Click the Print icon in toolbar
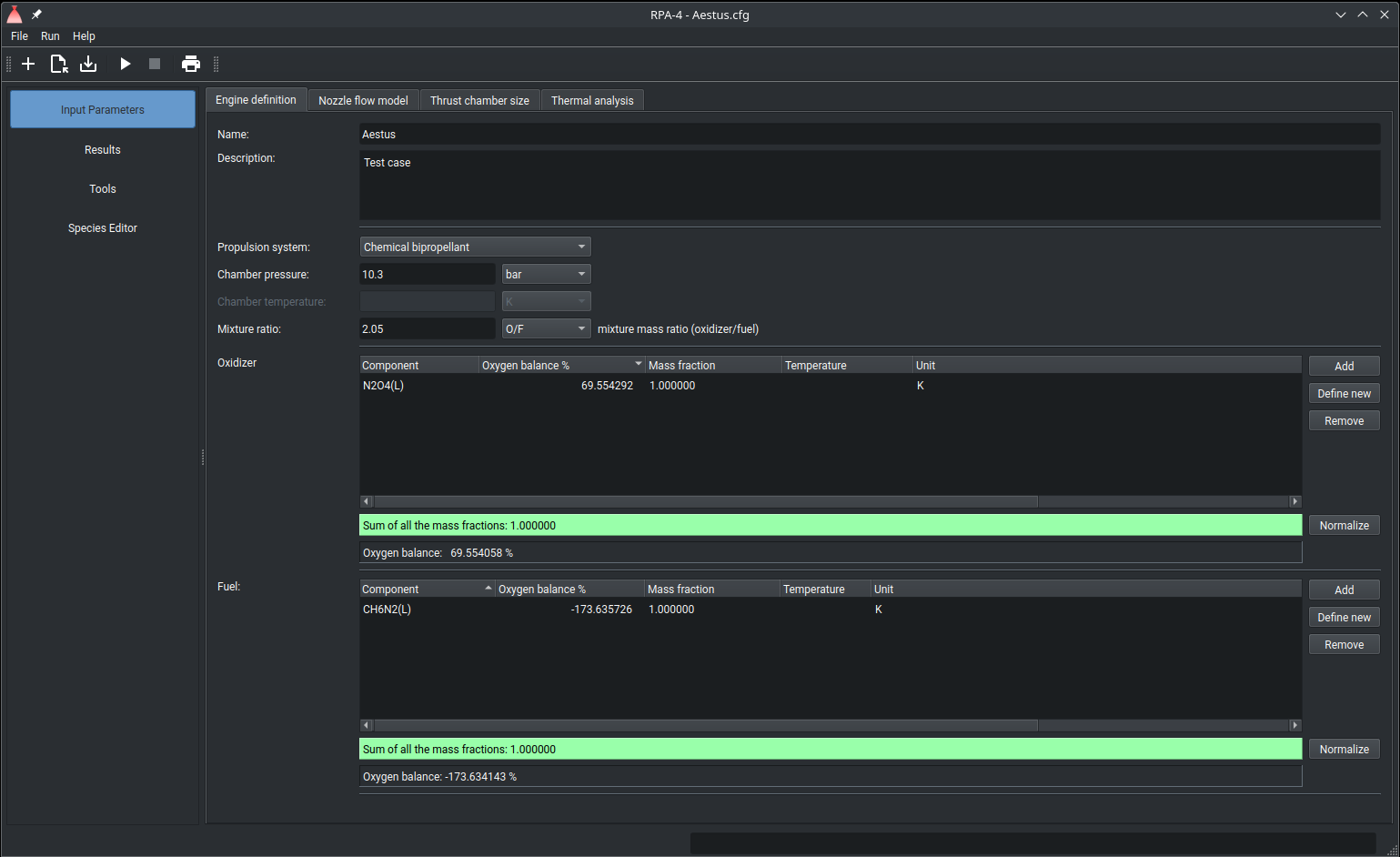The height and width of the screenshot is (857, 1400). [191, 64]
